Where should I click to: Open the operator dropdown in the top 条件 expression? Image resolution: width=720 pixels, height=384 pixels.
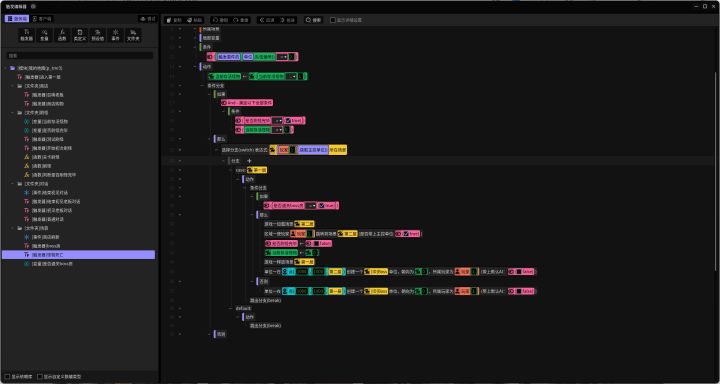(282, 56)
